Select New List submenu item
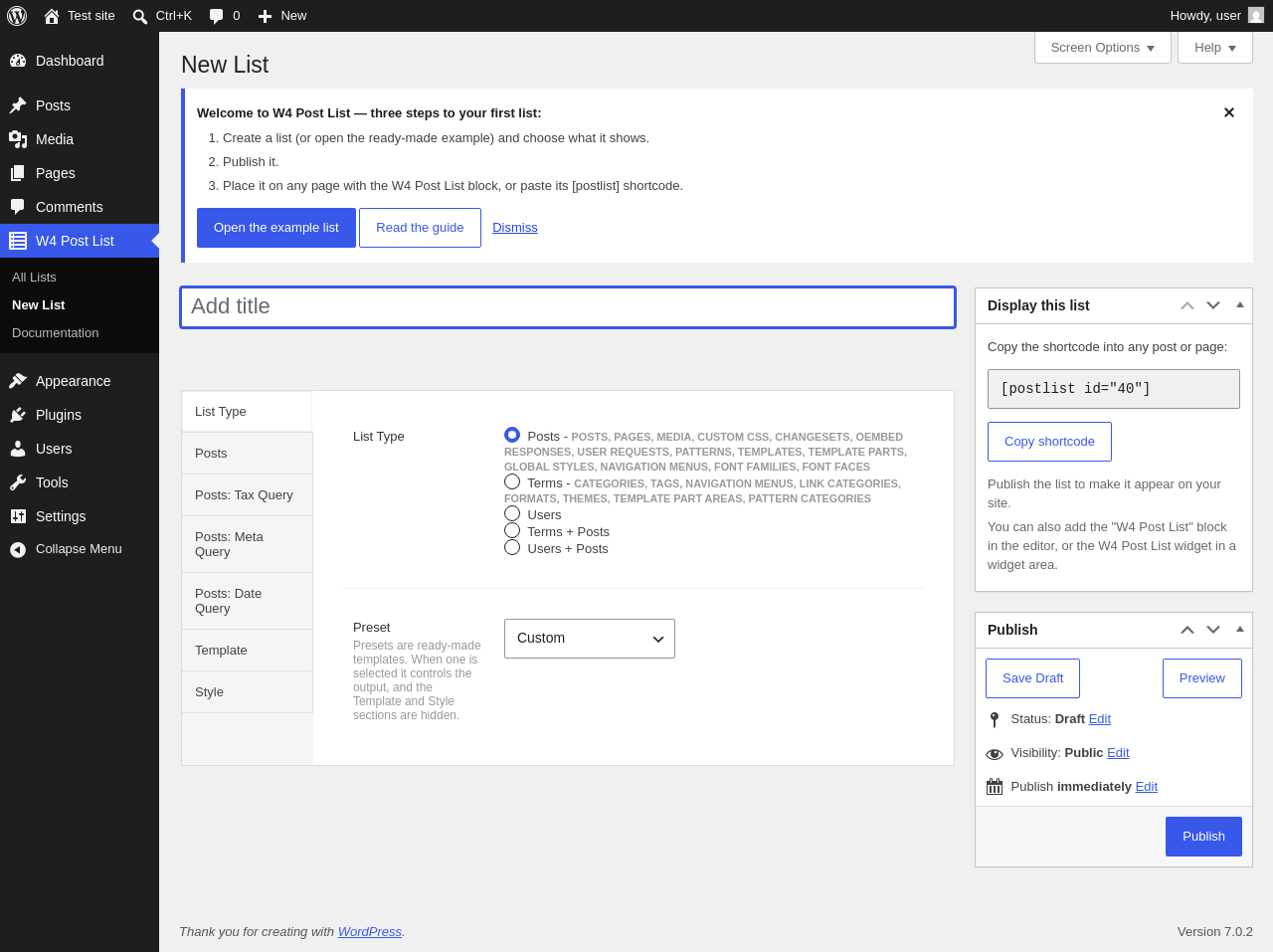Image resolution: width=1273 pixels, height=952 pixels. tap(39, 305)
